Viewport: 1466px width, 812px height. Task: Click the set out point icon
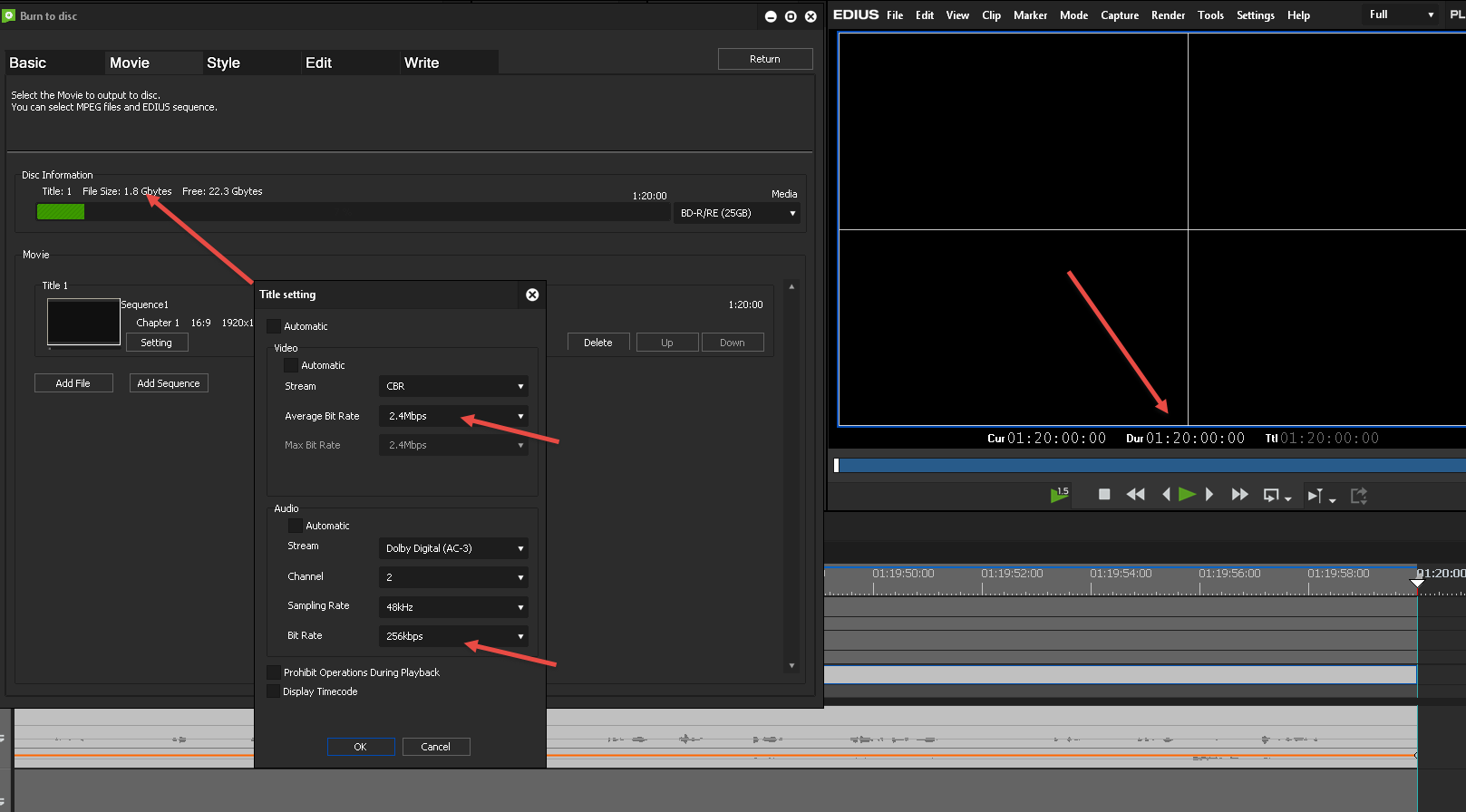click(1315, 495)
